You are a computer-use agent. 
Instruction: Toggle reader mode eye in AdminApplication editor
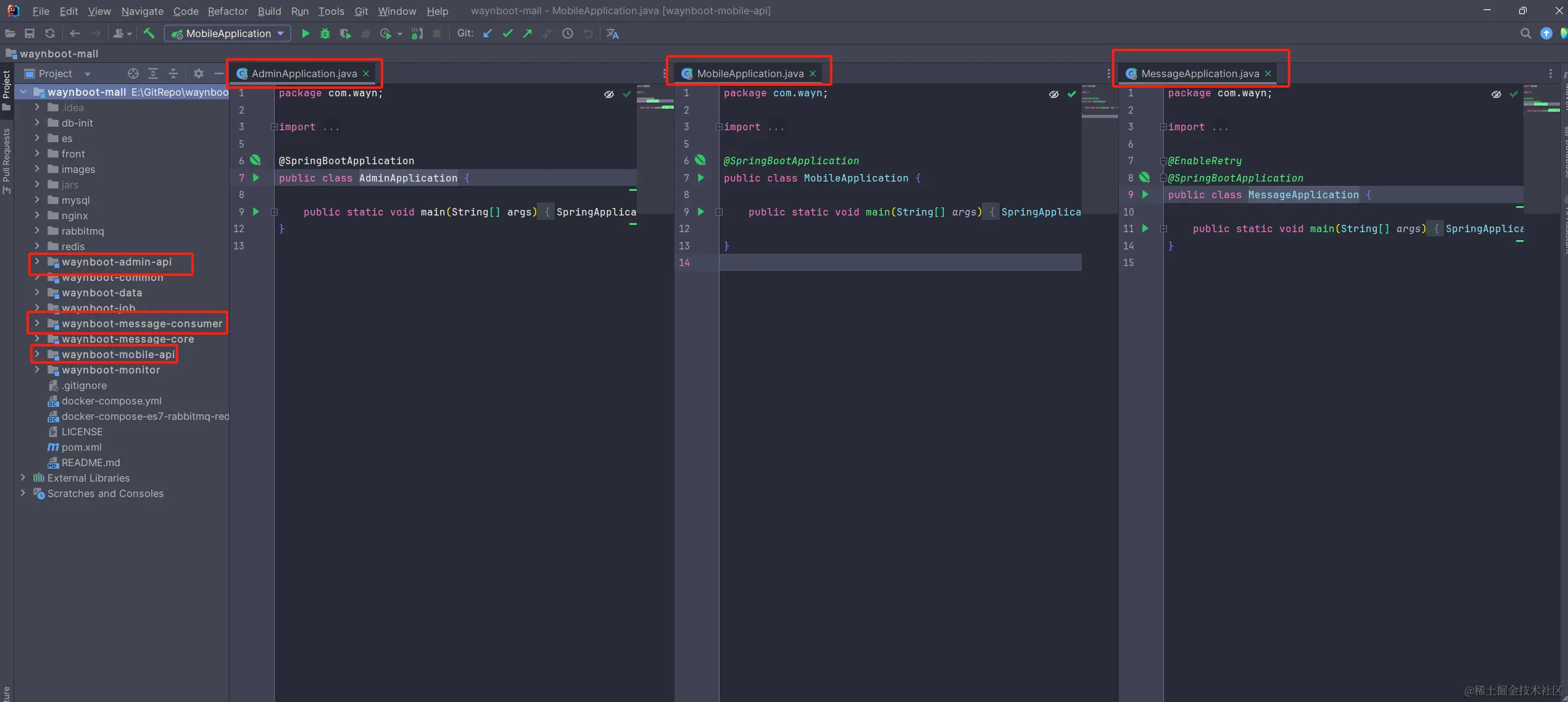609,94
